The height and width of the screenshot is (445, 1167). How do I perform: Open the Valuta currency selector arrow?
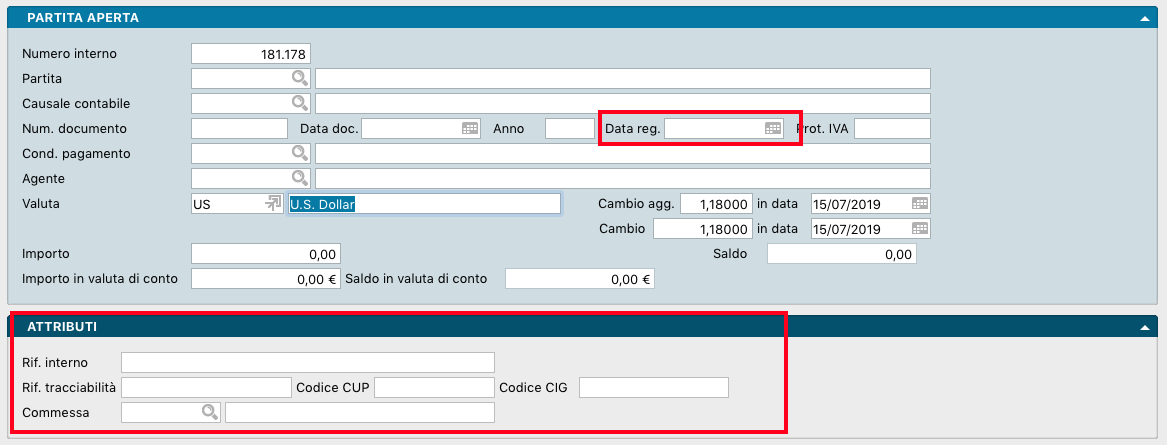[272, 203]
